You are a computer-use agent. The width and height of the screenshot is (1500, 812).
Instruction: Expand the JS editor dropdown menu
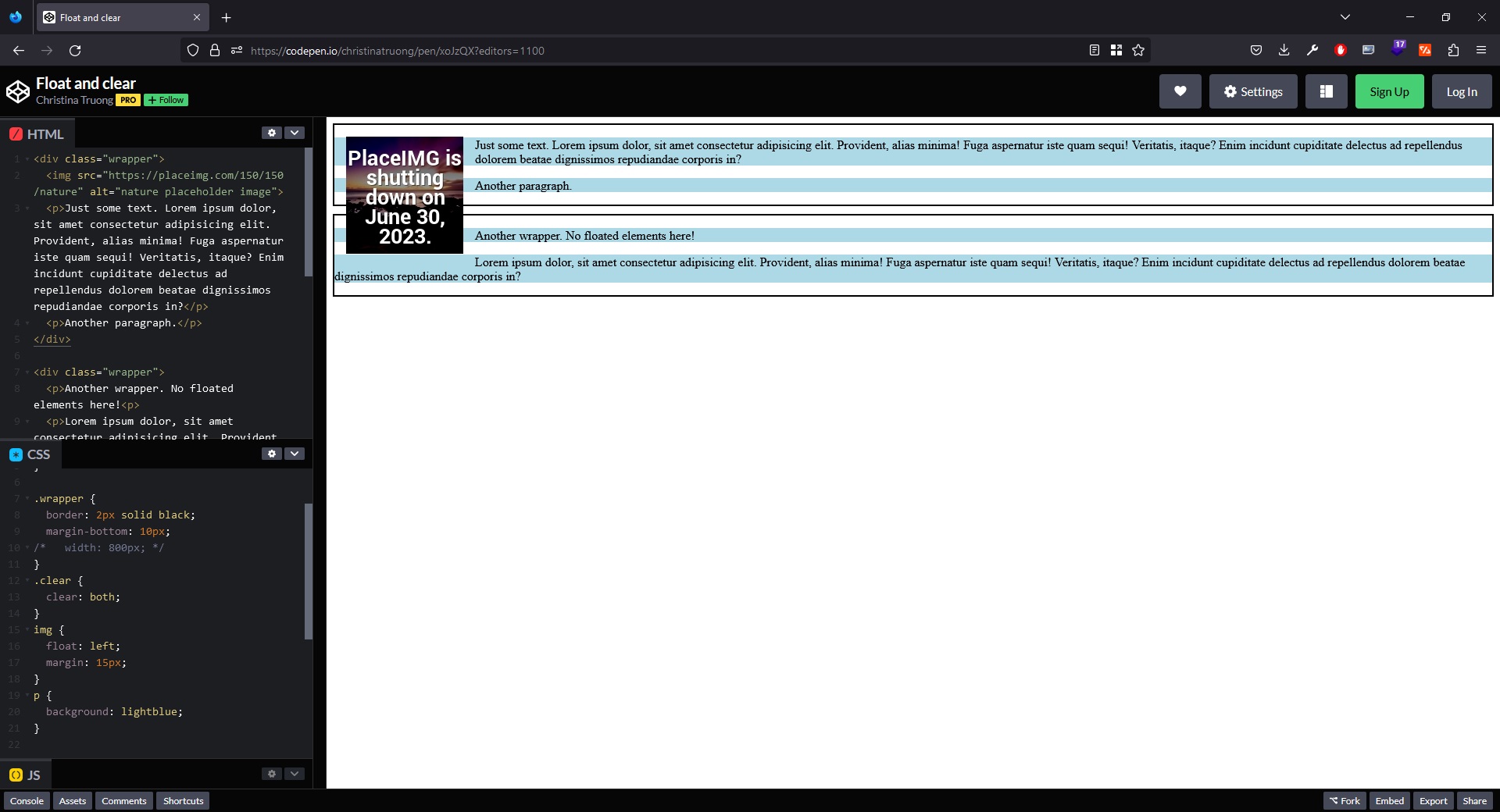coord(295,774)
